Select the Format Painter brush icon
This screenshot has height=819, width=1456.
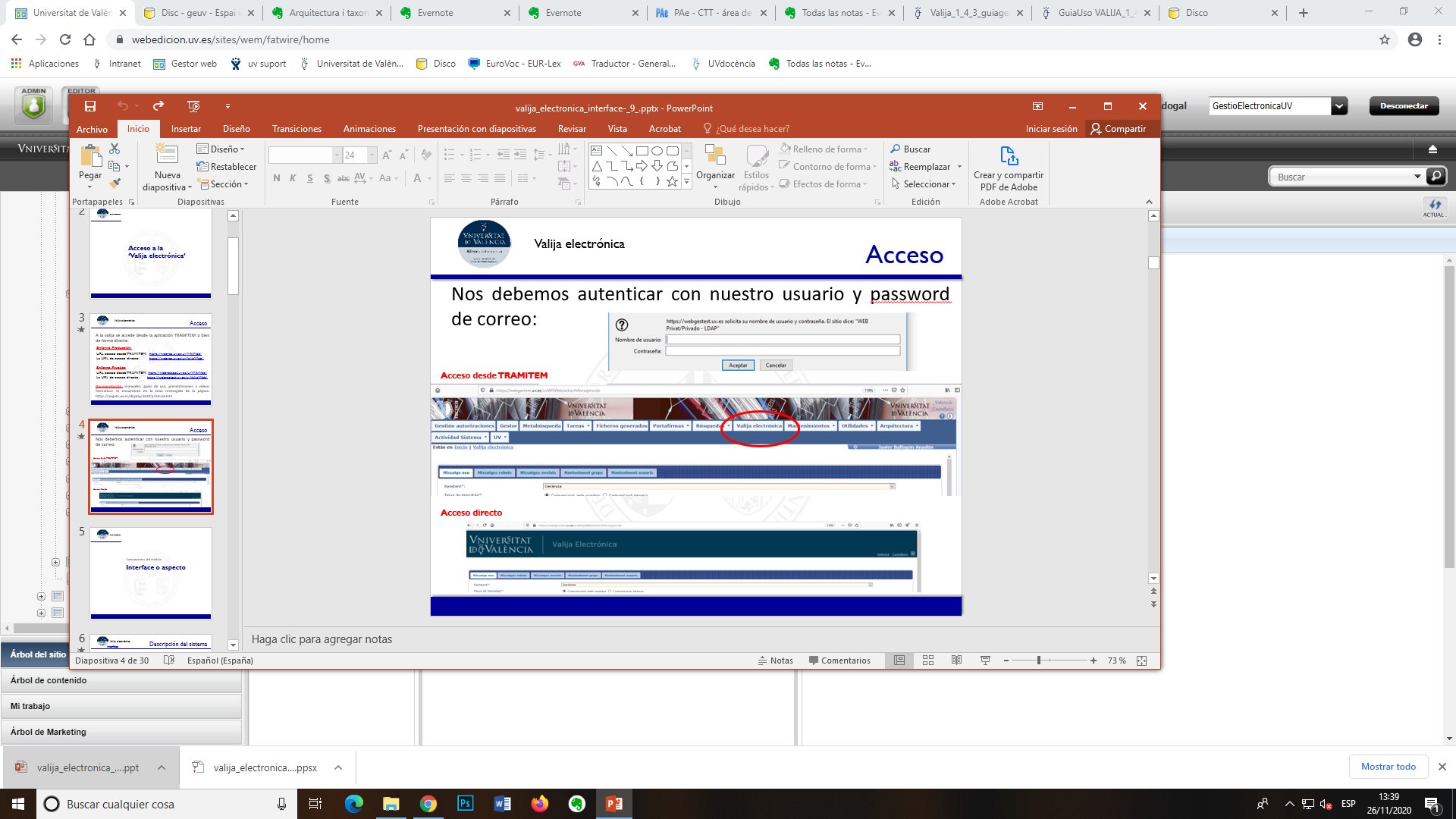pos(115,184)
